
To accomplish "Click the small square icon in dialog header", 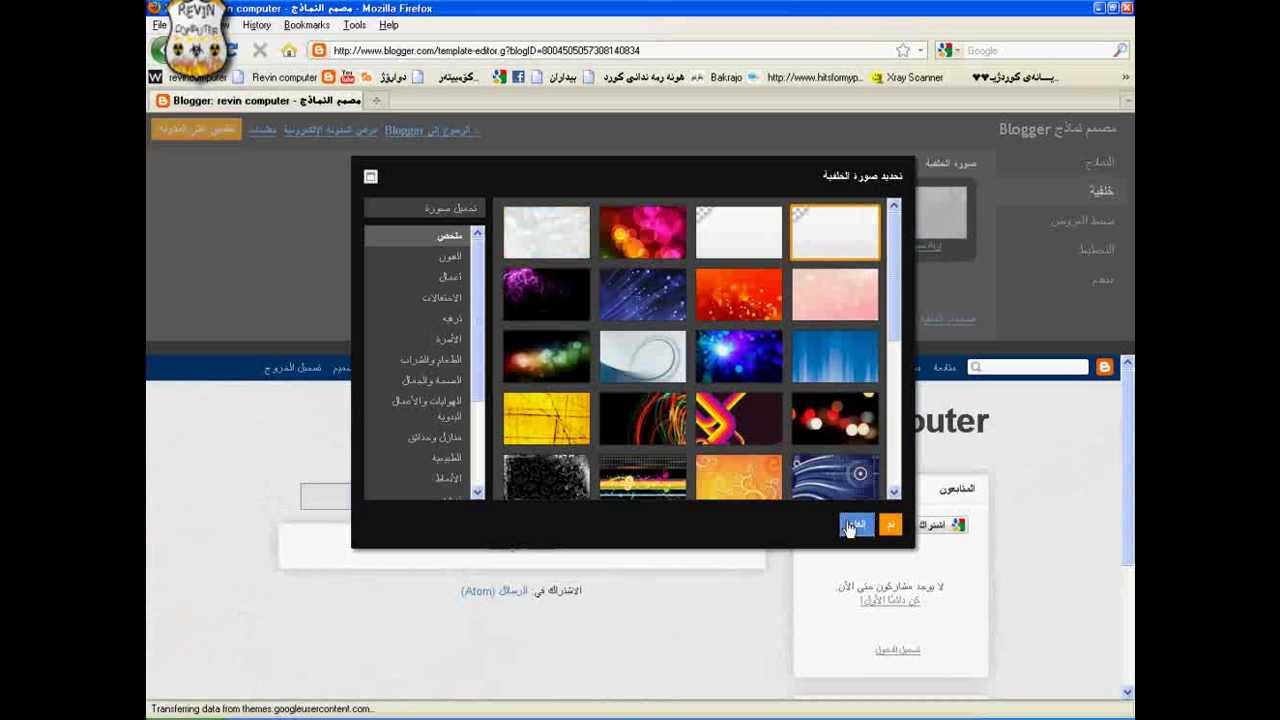I will pos(371,177).
